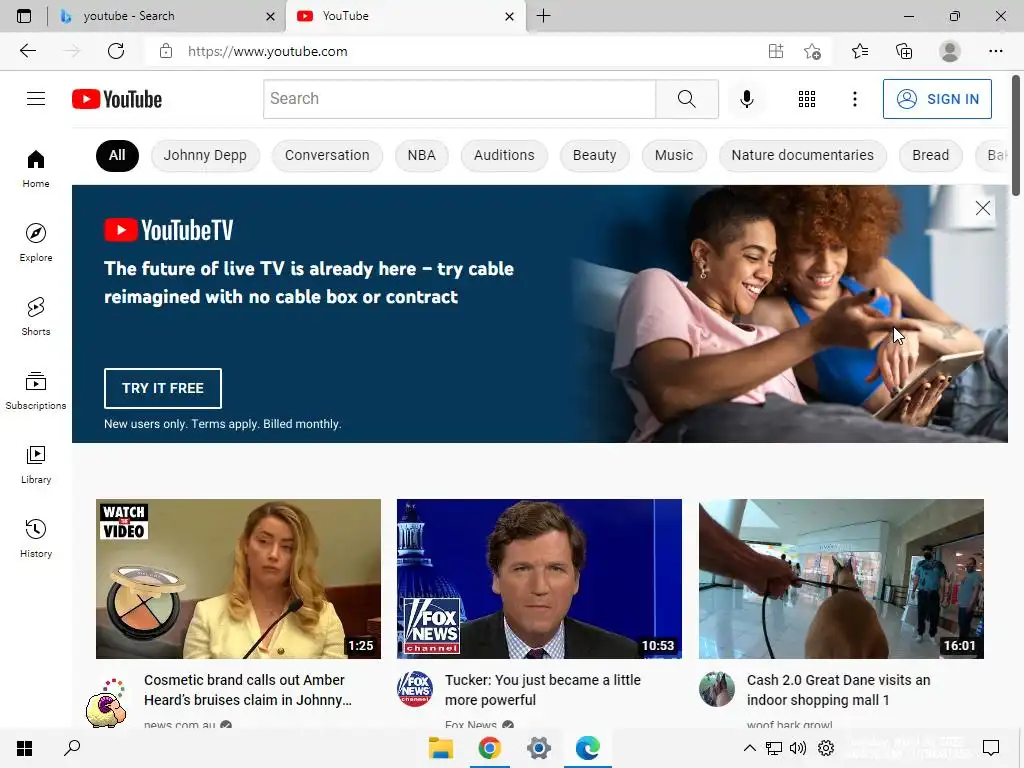Open the YouTube guide hamburger menu
Image resolution: width=1024 pixels, height=768 pixels.
click(x=36, y=99)
